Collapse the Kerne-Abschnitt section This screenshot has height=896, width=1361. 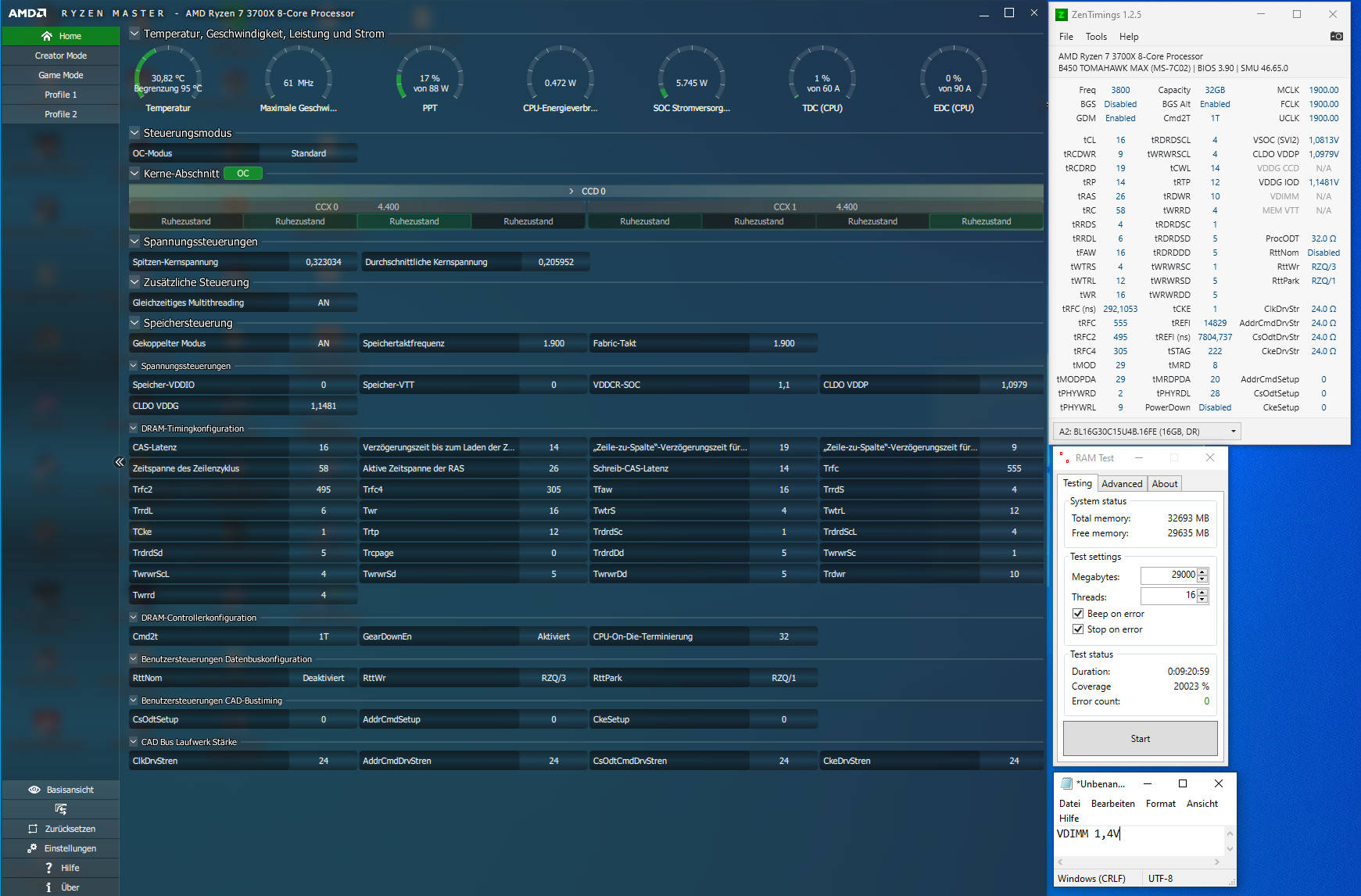(x=134, y=174)
